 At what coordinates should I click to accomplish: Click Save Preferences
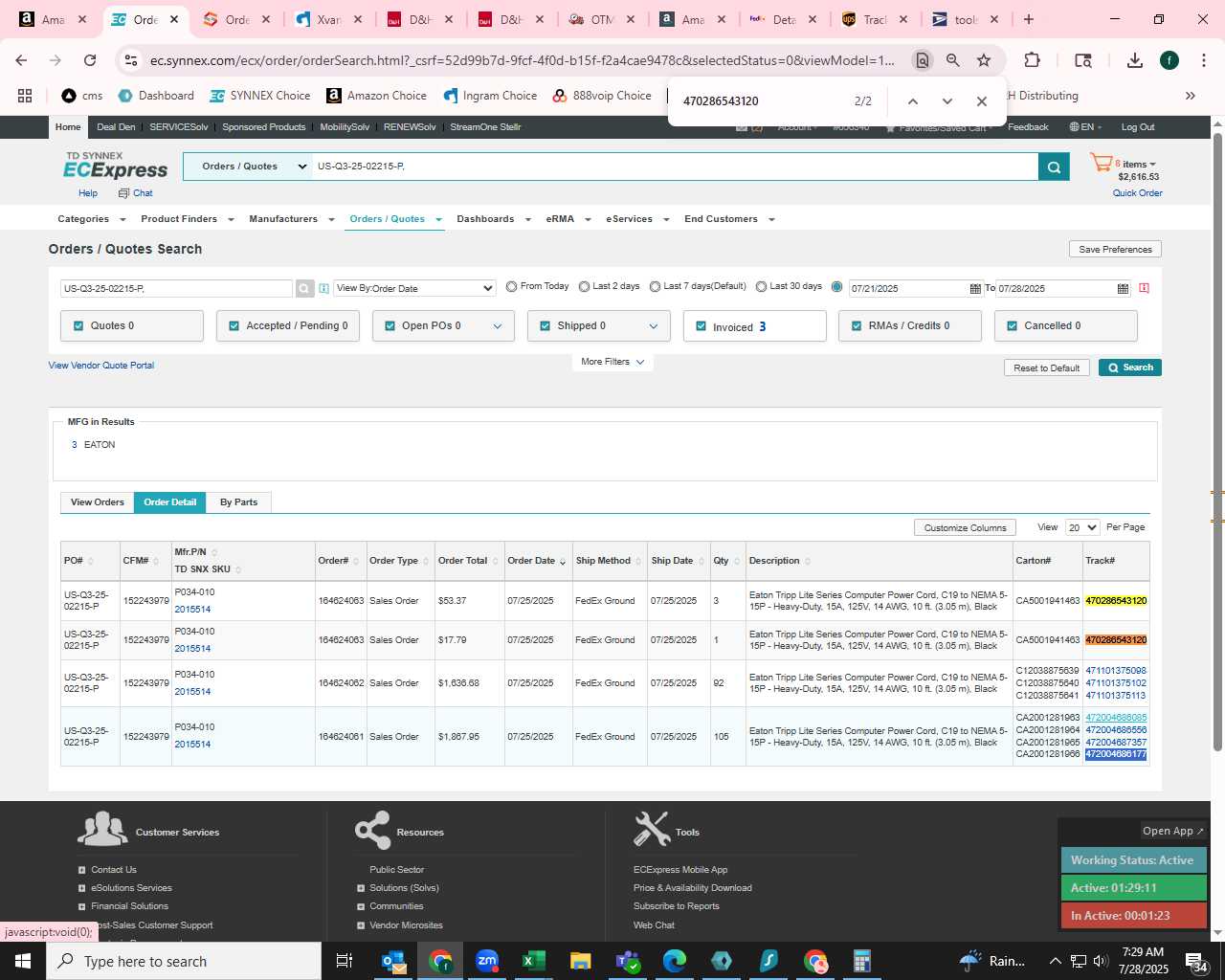click(x=1115, y=249)
